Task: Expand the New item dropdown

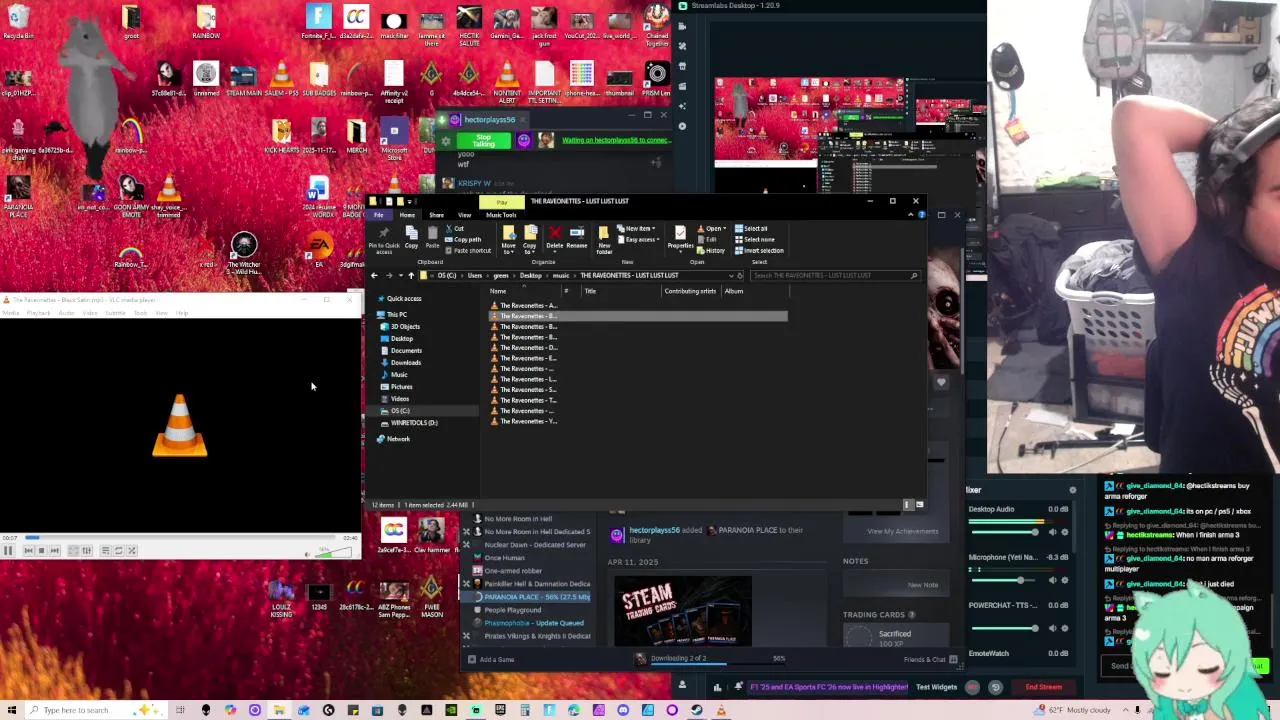Action: click(638, 228)
